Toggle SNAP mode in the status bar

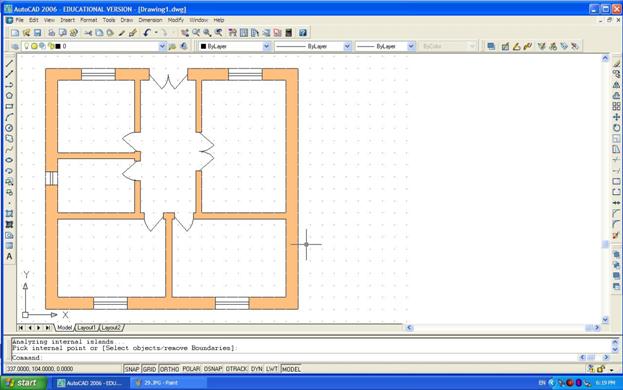pyautogui.click(x=132, y=369)
